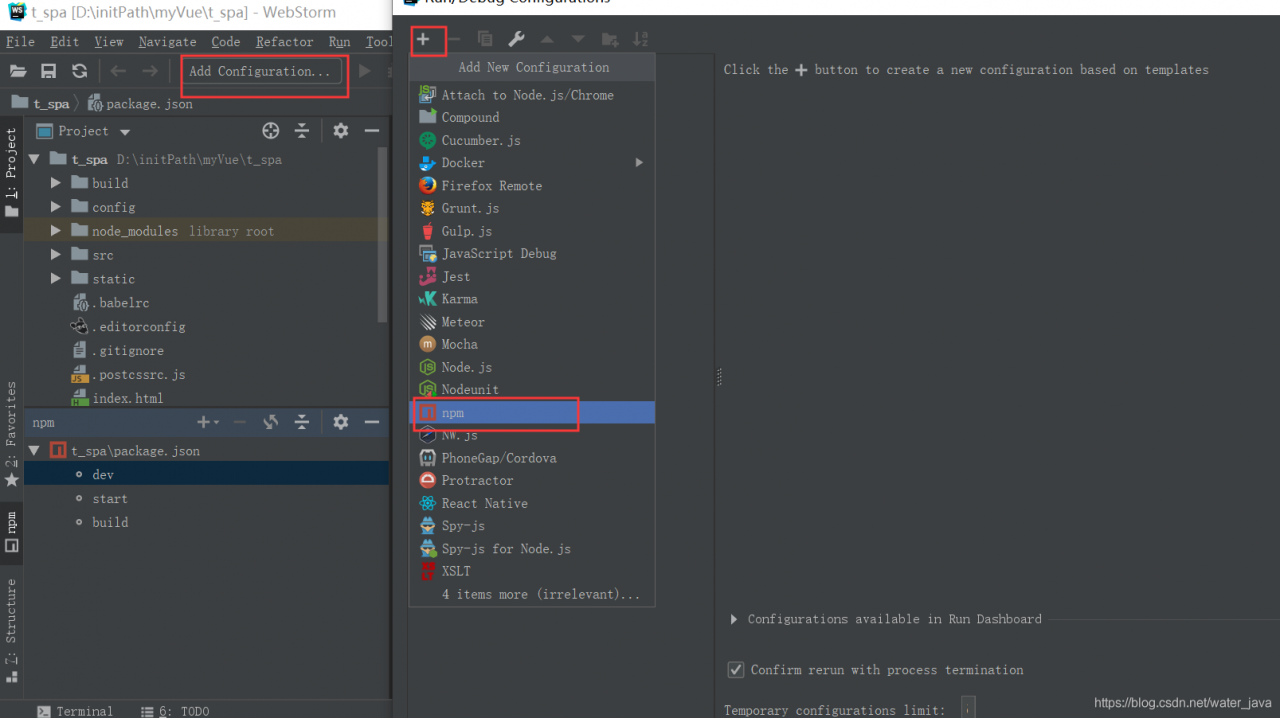
Task: Click the Forward navigation arrow in toolbar
Action: pos(150,71)
